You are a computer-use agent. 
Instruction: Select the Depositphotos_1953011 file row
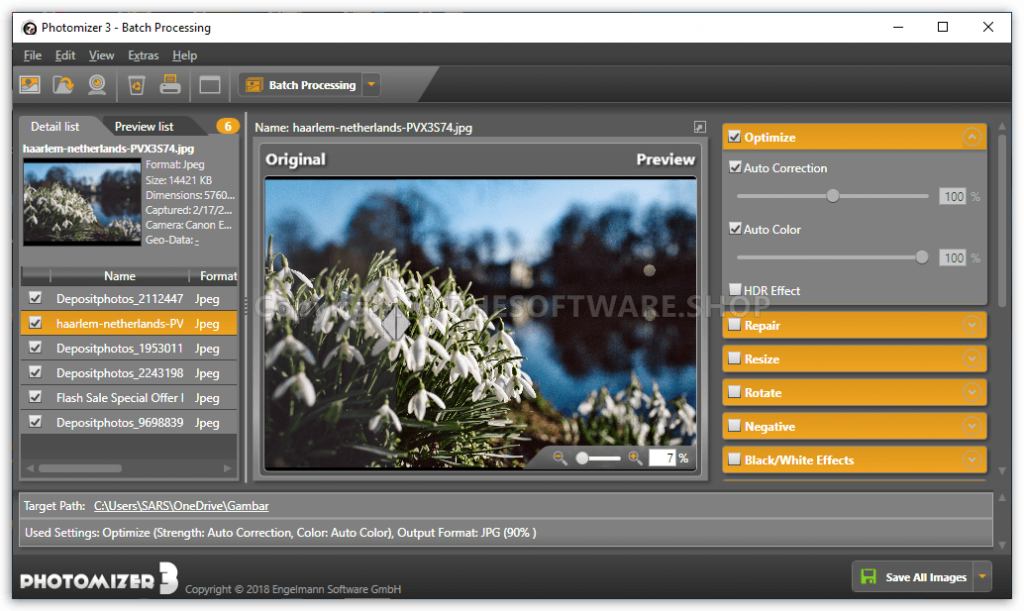pos(129,348)
